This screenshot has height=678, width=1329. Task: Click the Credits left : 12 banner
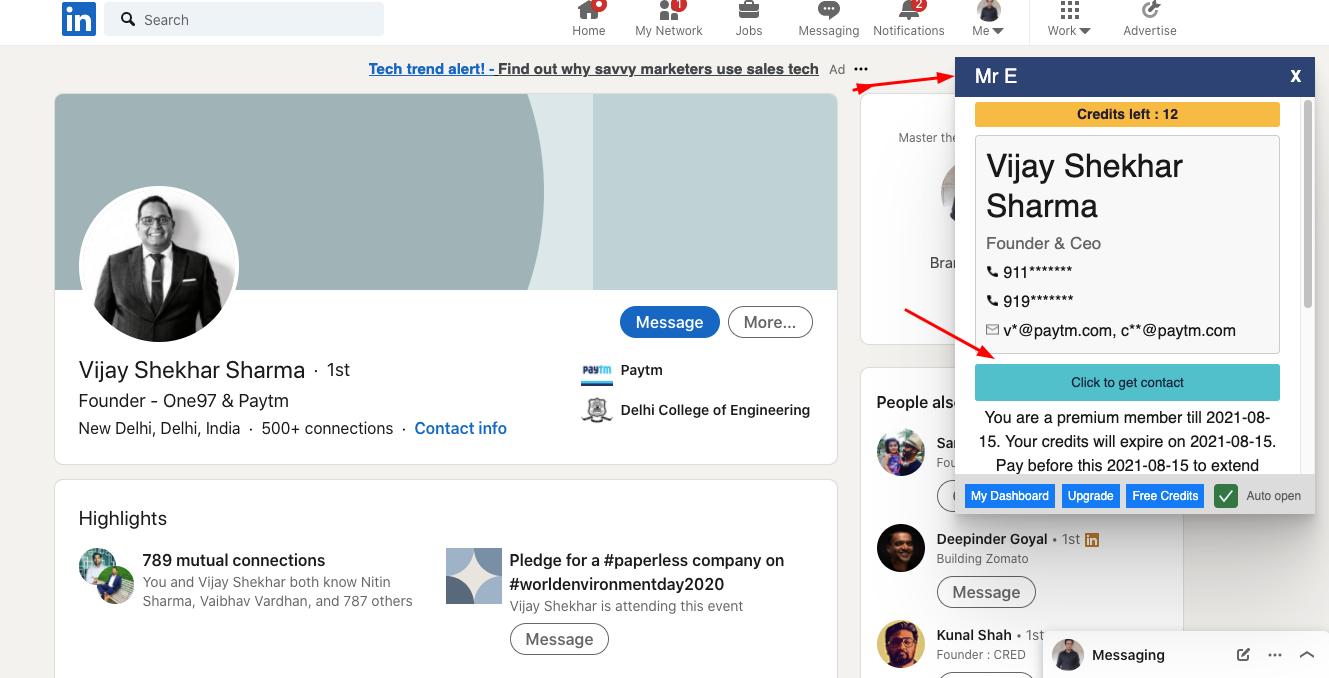tap(1127, 114)
